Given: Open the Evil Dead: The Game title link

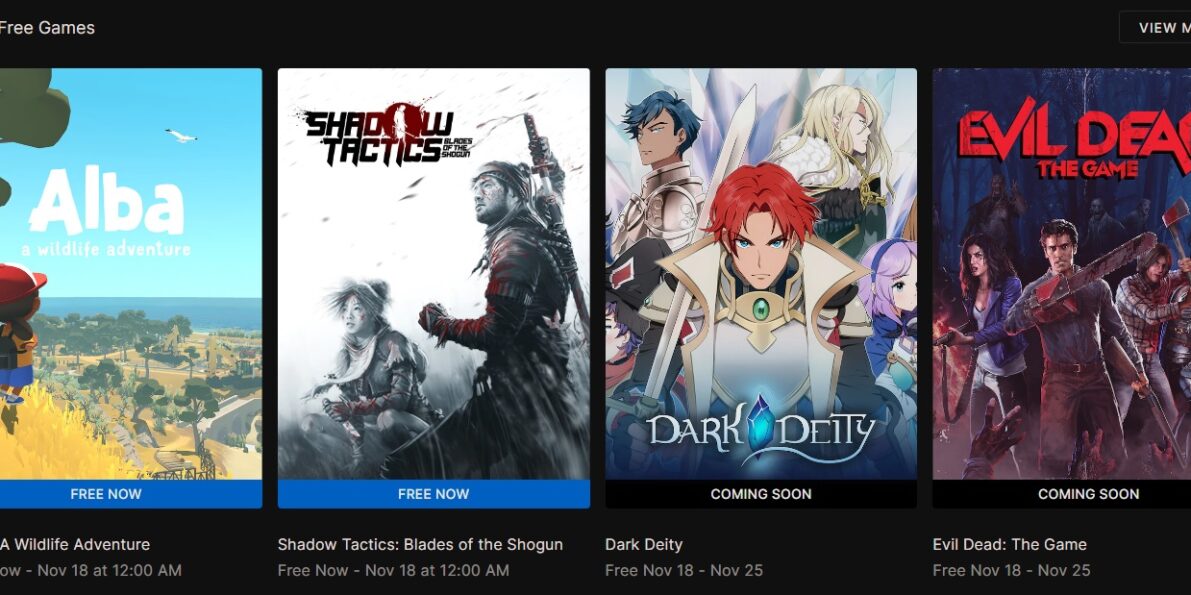Looking at the screenshot, I should pos(1009,544).
